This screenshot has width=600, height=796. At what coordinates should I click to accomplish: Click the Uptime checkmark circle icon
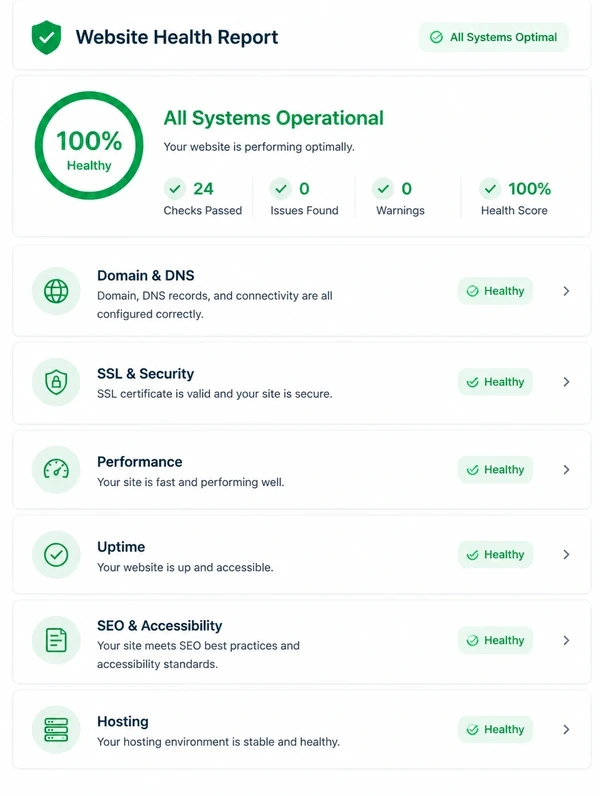pyautogui.click(x=56, y=554)
